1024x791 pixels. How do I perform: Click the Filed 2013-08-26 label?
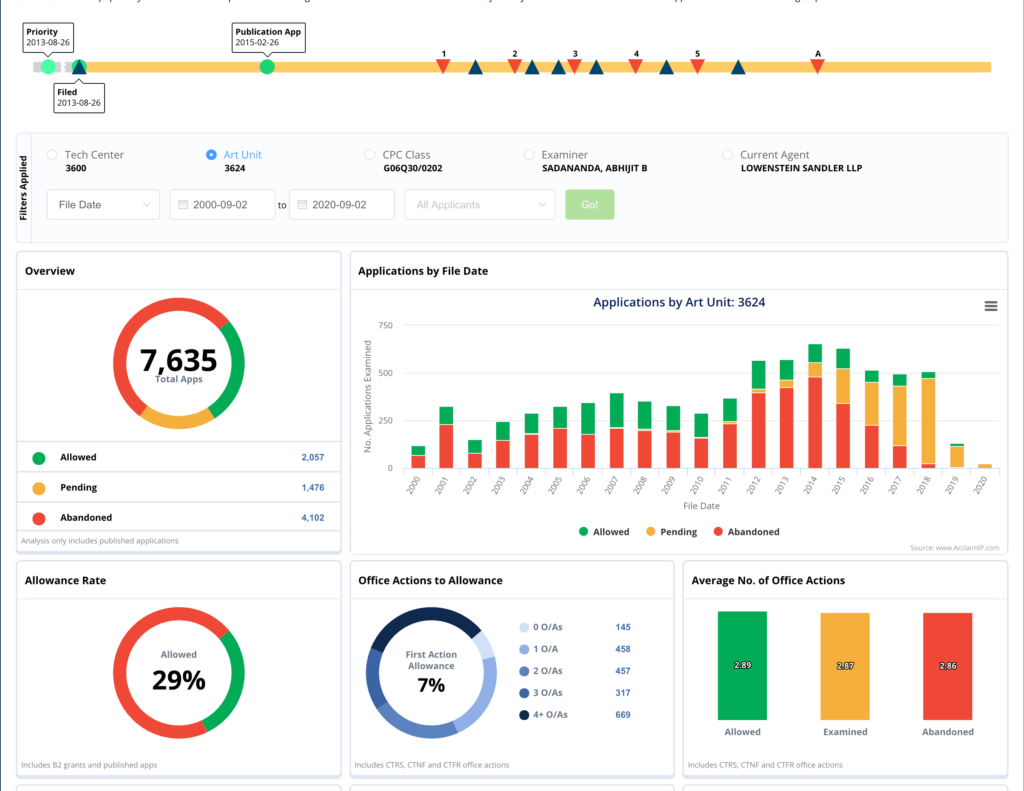79,98
